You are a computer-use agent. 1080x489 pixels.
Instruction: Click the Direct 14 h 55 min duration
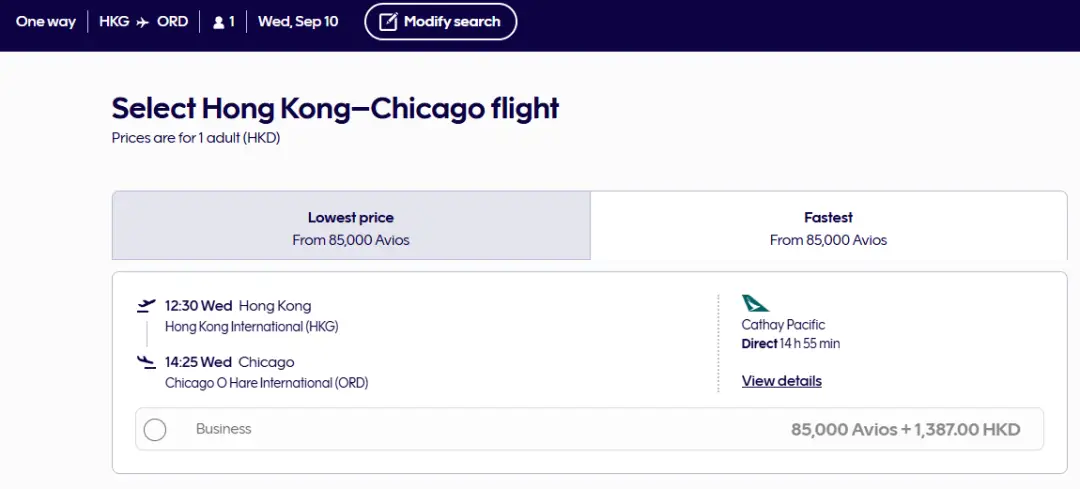790,344
